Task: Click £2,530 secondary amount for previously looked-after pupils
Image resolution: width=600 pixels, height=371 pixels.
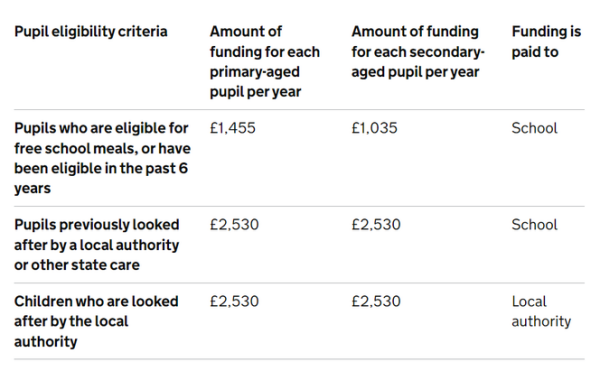Action: [x=376, y=225]
